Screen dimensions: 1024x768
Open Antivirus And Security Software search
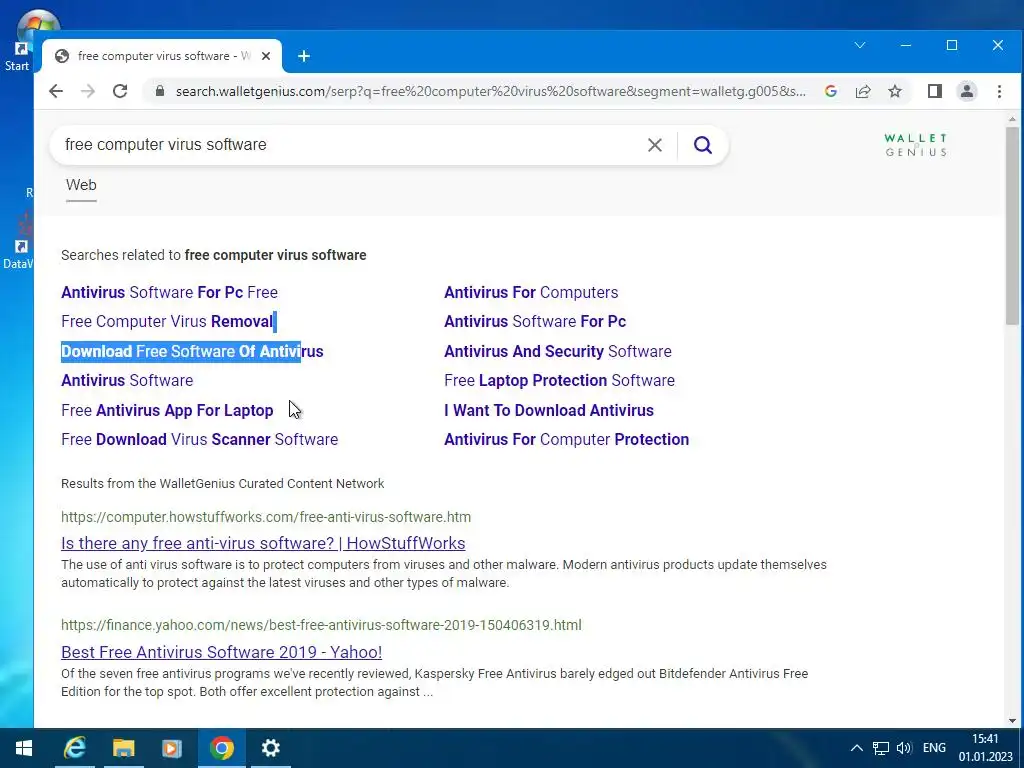(x=558, y=351)
